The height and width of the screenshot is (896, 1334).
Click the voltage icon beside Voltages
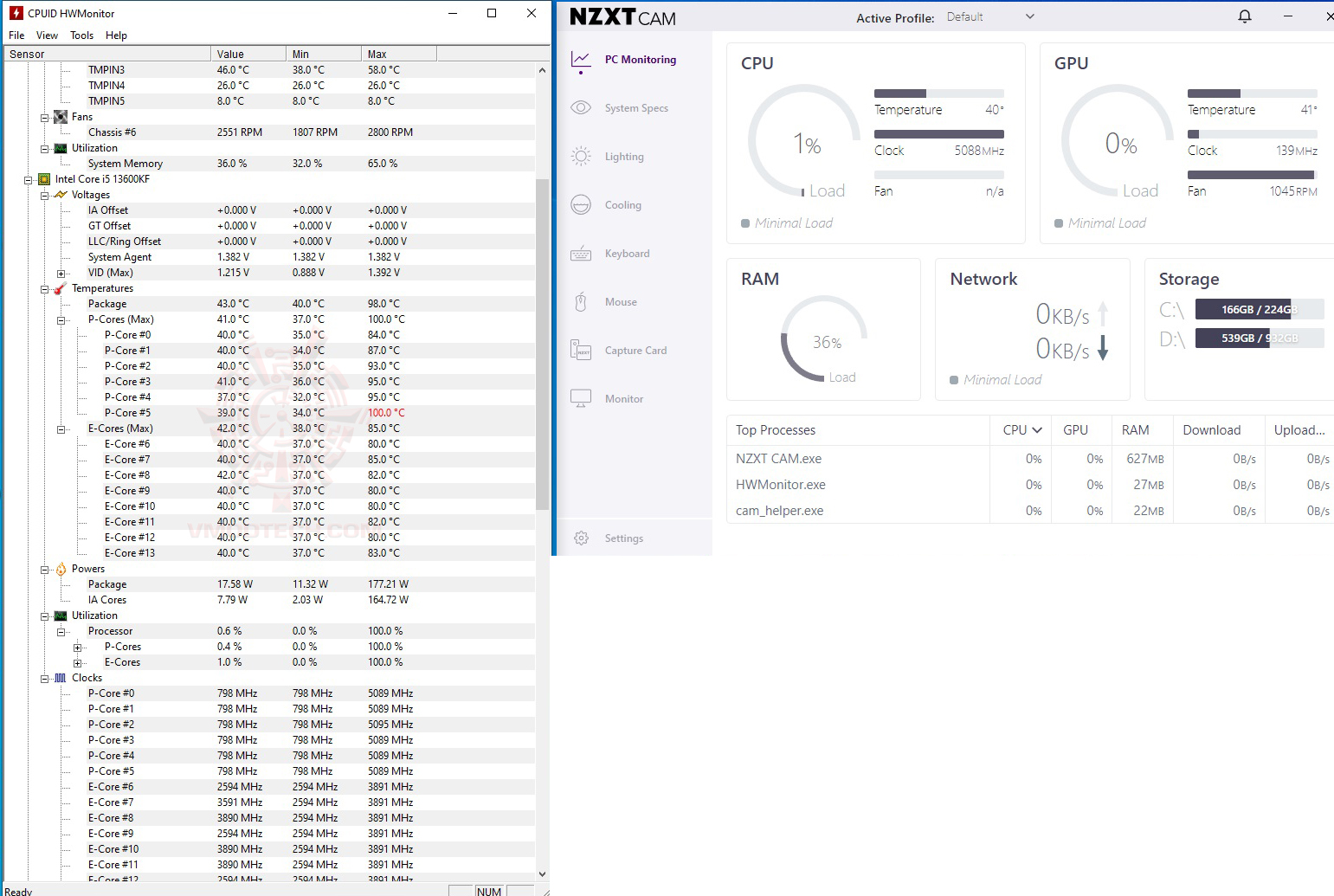coord(61,195)
